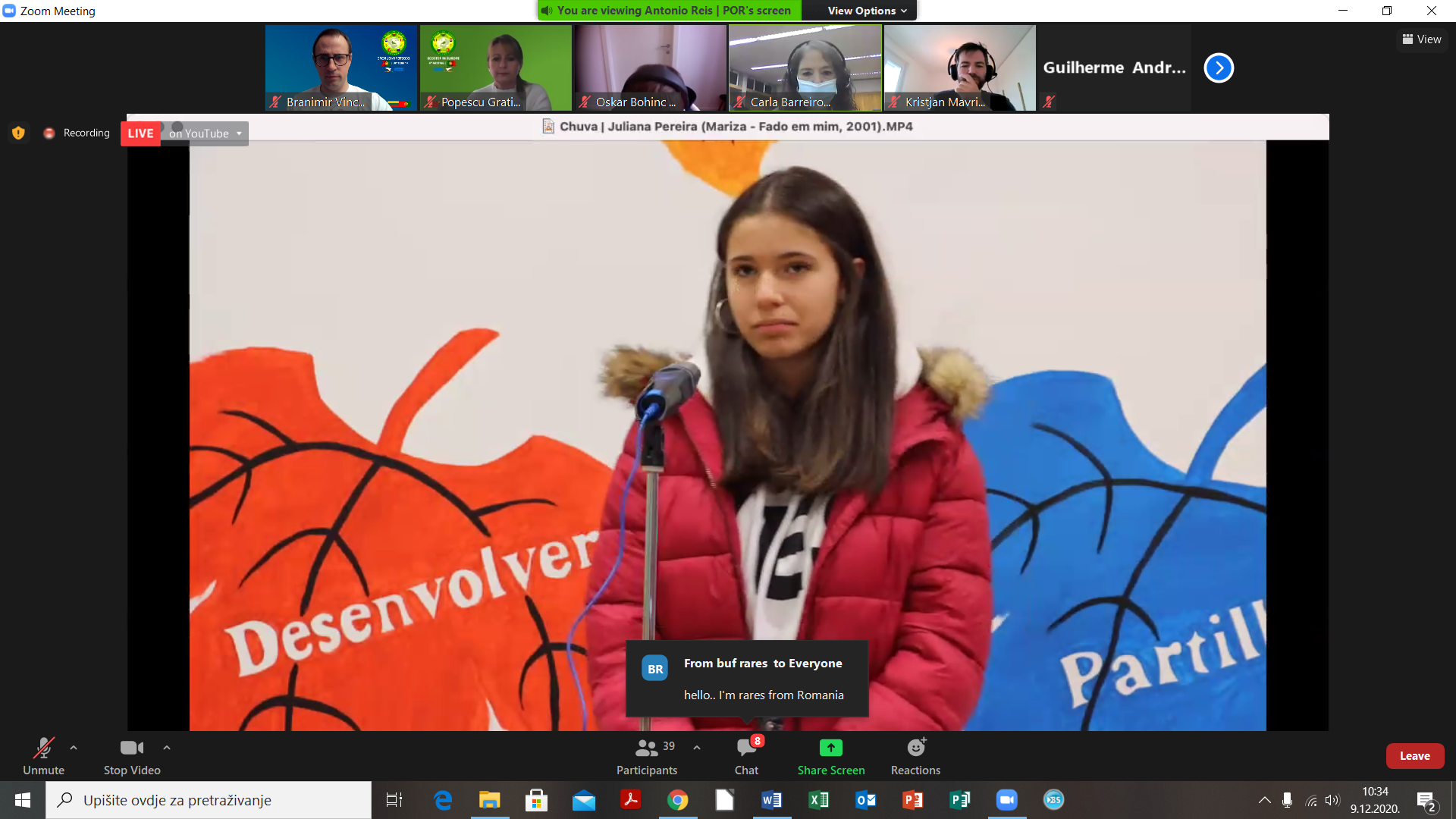Open blank document app on taskbar

point(725,800)
